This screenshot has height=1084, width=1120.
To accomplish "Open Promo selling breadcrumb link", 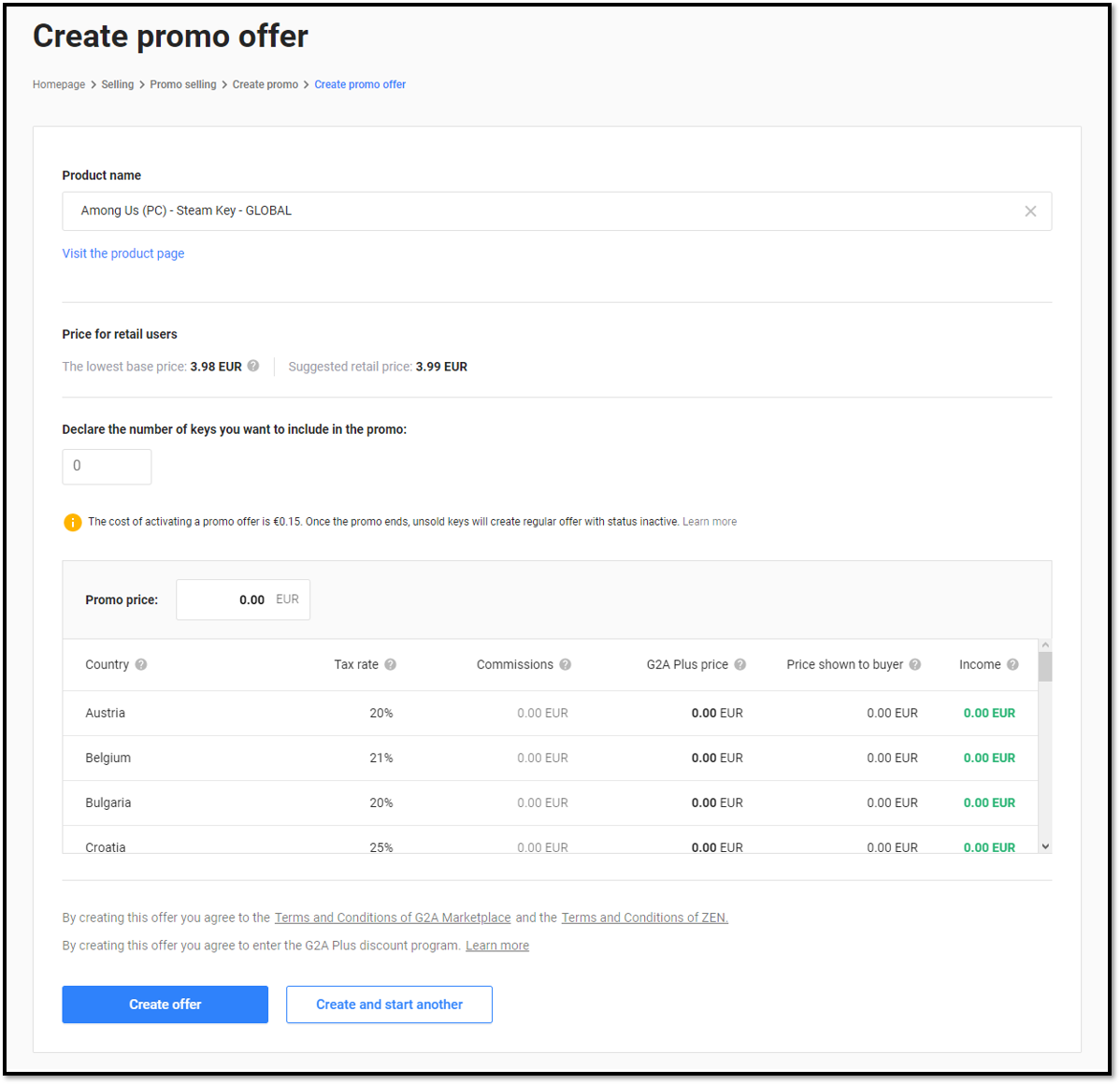I will [x=183, y=84].
